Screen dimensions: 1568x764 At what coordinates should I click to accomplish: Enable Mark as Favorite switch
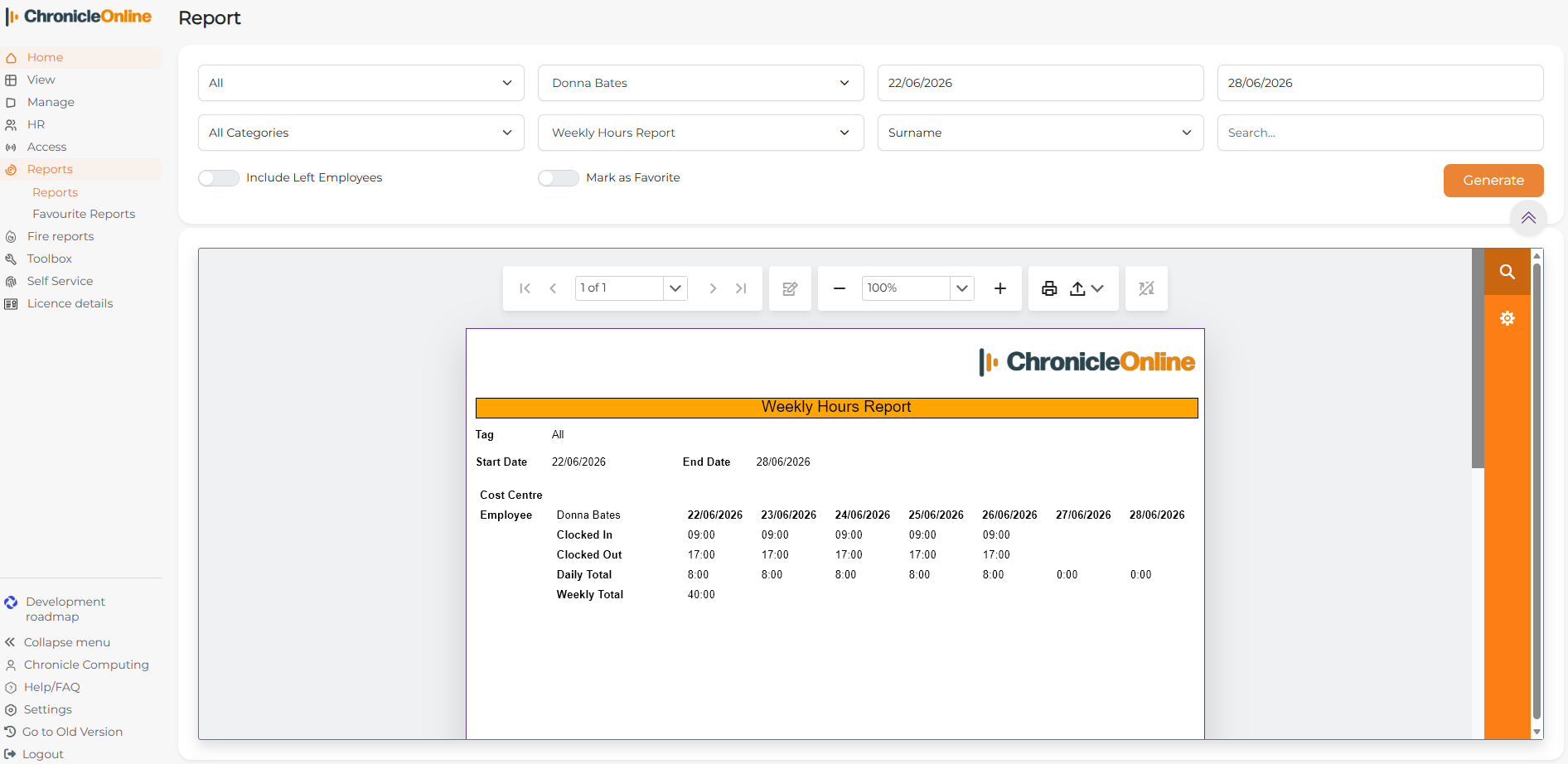pyautogui.click(x=559, y=178)
